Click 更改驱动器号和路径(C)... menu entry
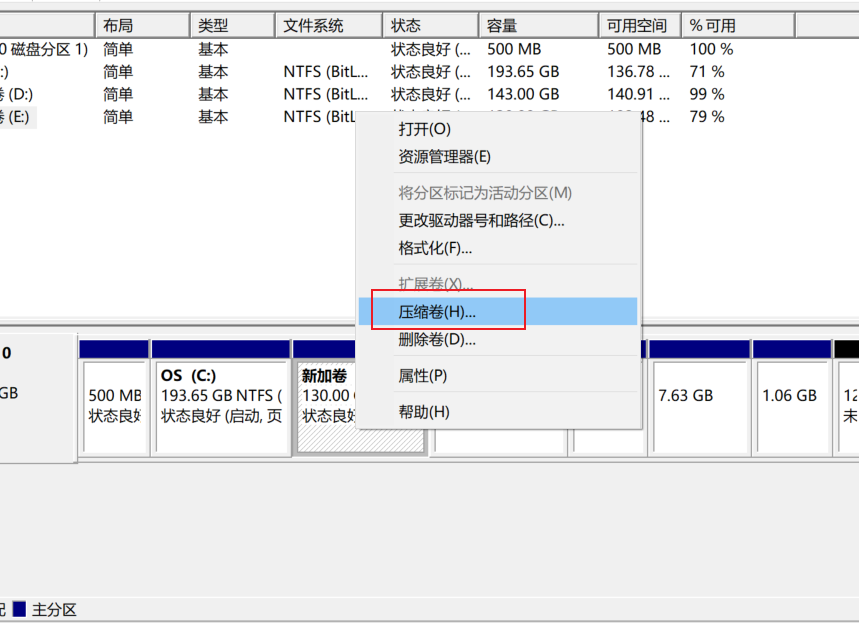Screen dimensions: 859x623 [497, 220]
